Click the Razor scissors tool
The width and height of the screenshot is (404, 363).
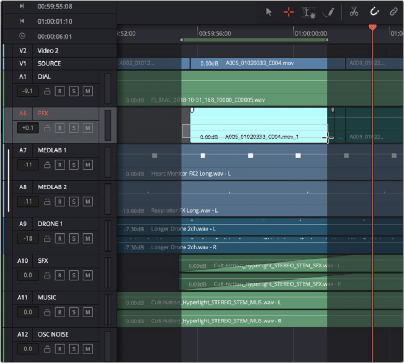click(354, 12)
